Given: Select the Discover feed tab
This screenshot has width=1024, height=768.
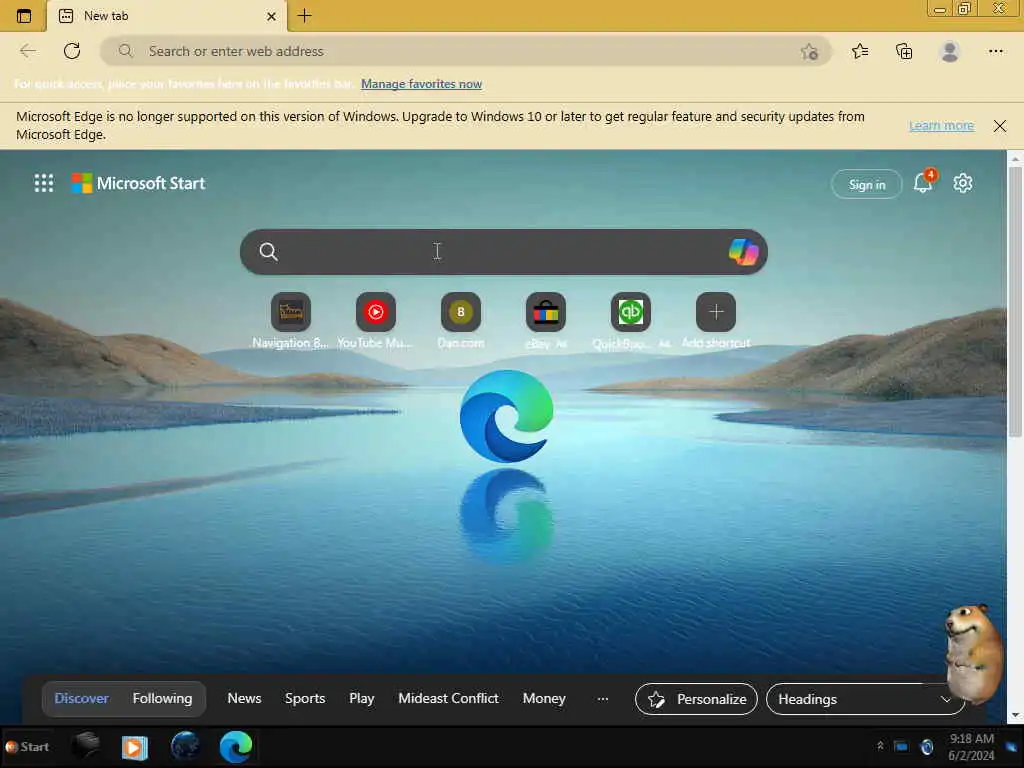Looking at the screenshot, I should tap(82, 698).
